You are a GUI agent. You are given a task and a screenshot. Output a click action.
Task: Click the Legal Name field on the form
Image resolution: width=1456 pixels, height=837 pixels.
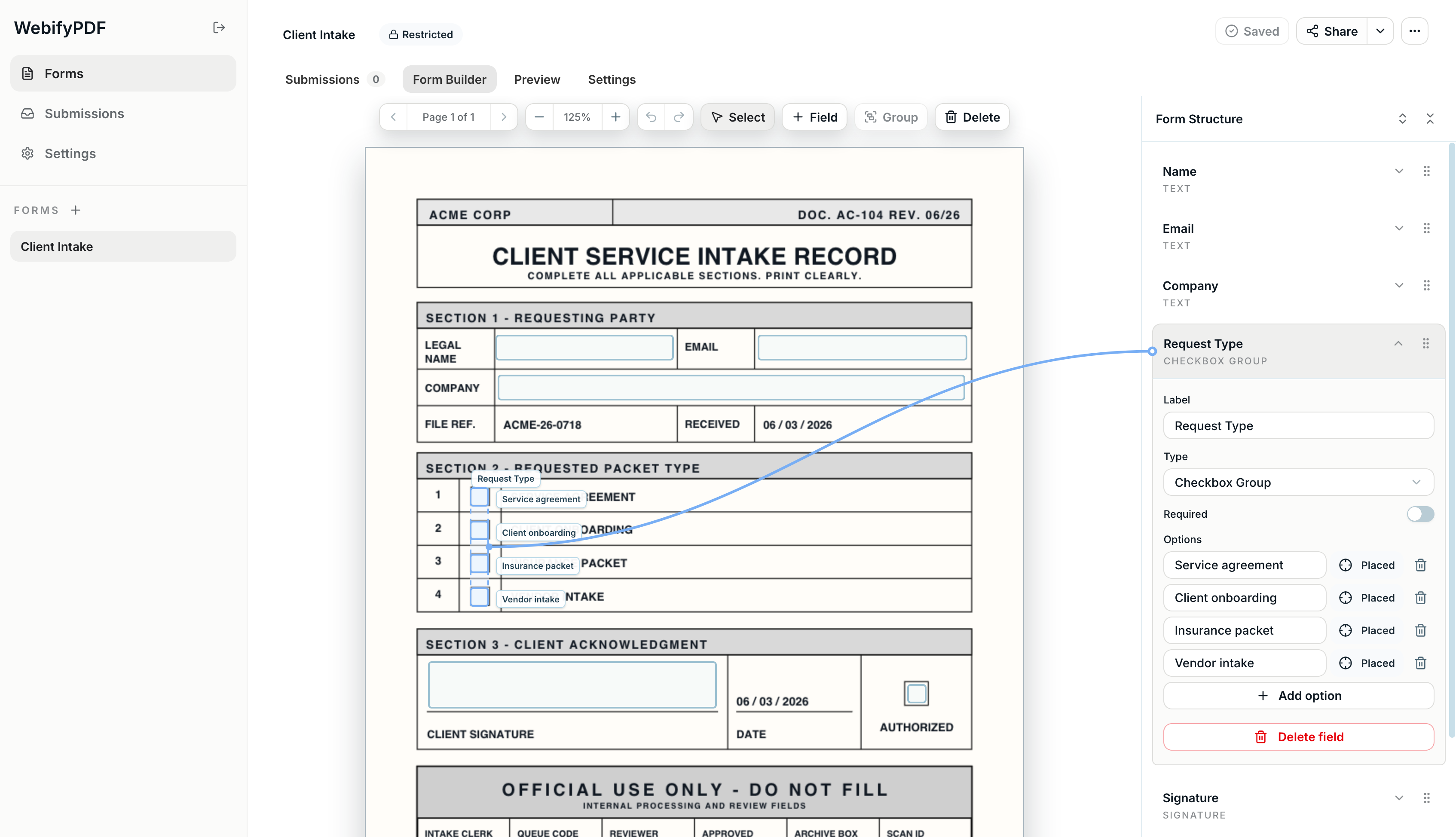click(x=584, y=348)
